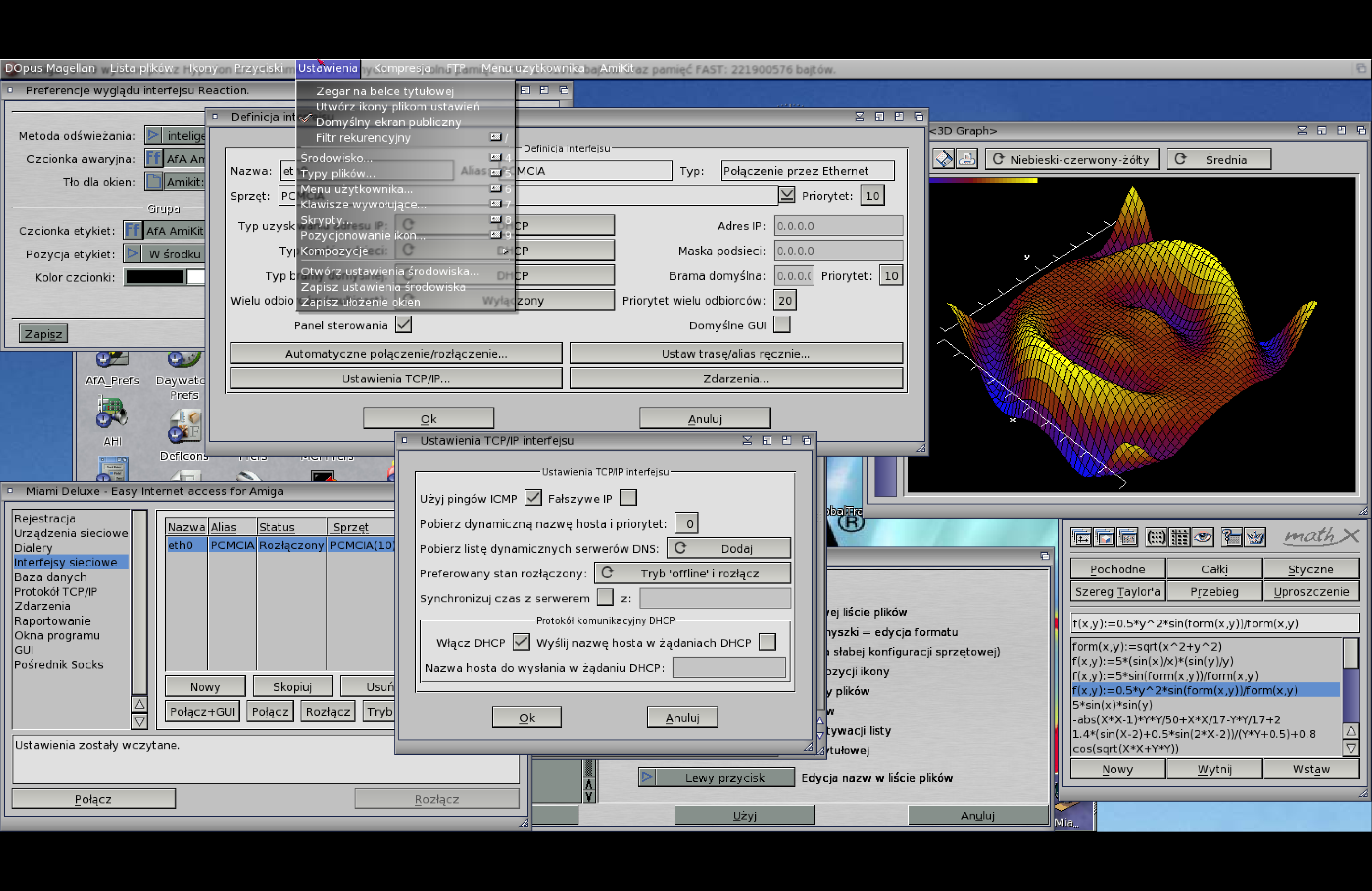Click the file picker icon beside Tło dla okien
Screen dimensions: 1372x891
coord(153,182)
